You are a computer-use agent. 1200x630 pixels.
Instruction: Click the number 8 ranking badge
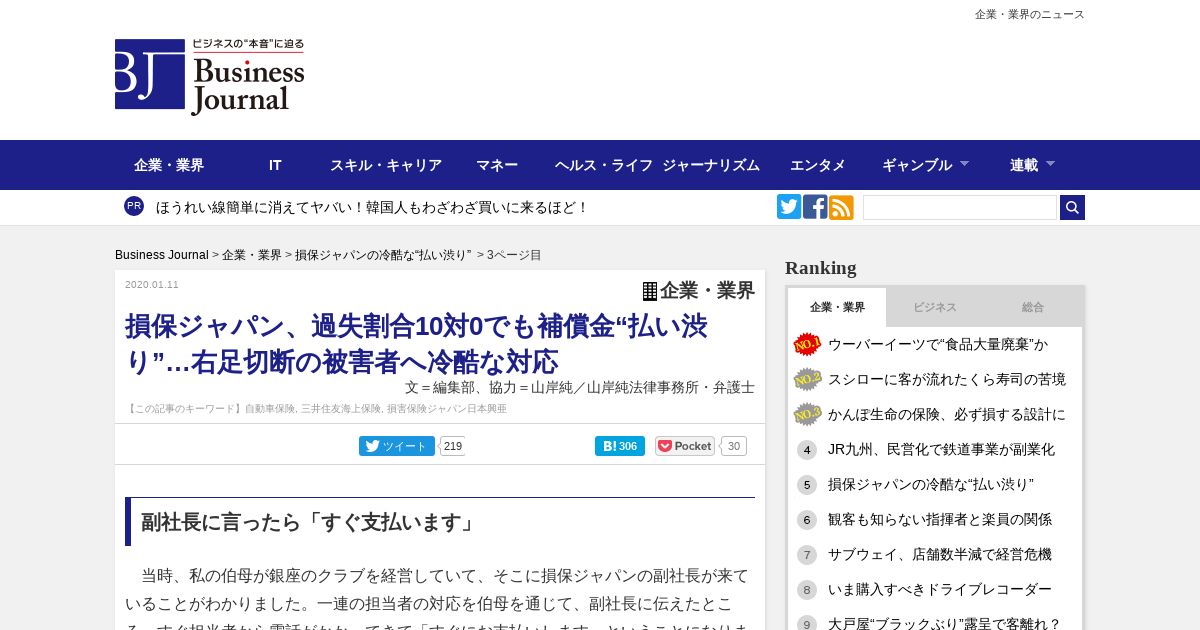[807, 590]
